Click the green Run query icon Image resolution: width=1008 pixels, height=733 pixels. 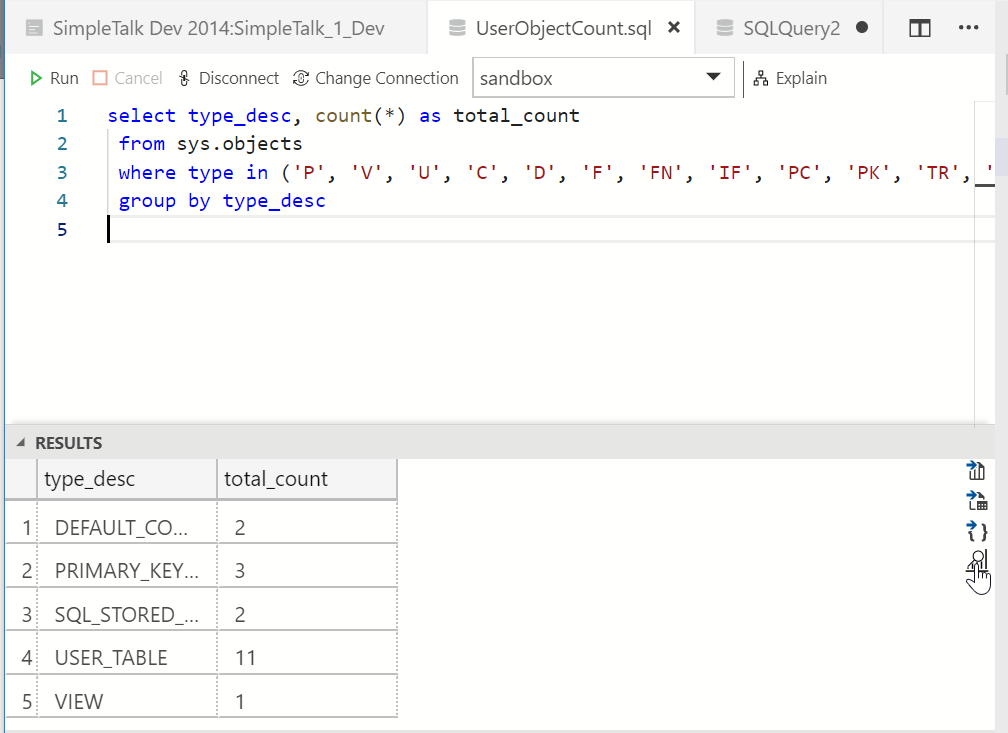pos(36,78)
